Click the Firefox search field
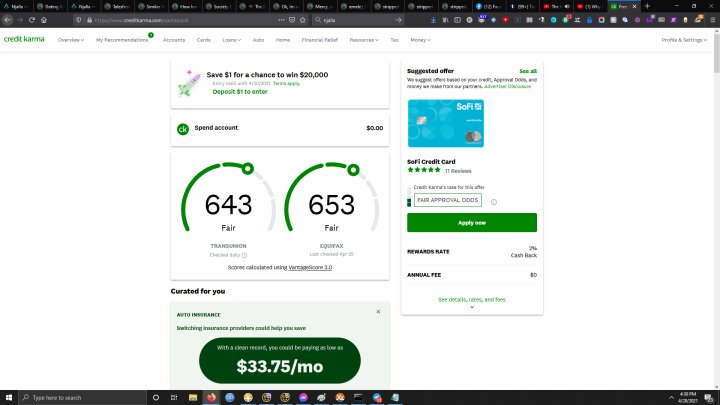This screenshot has height=405, width=720. (358, 20)
